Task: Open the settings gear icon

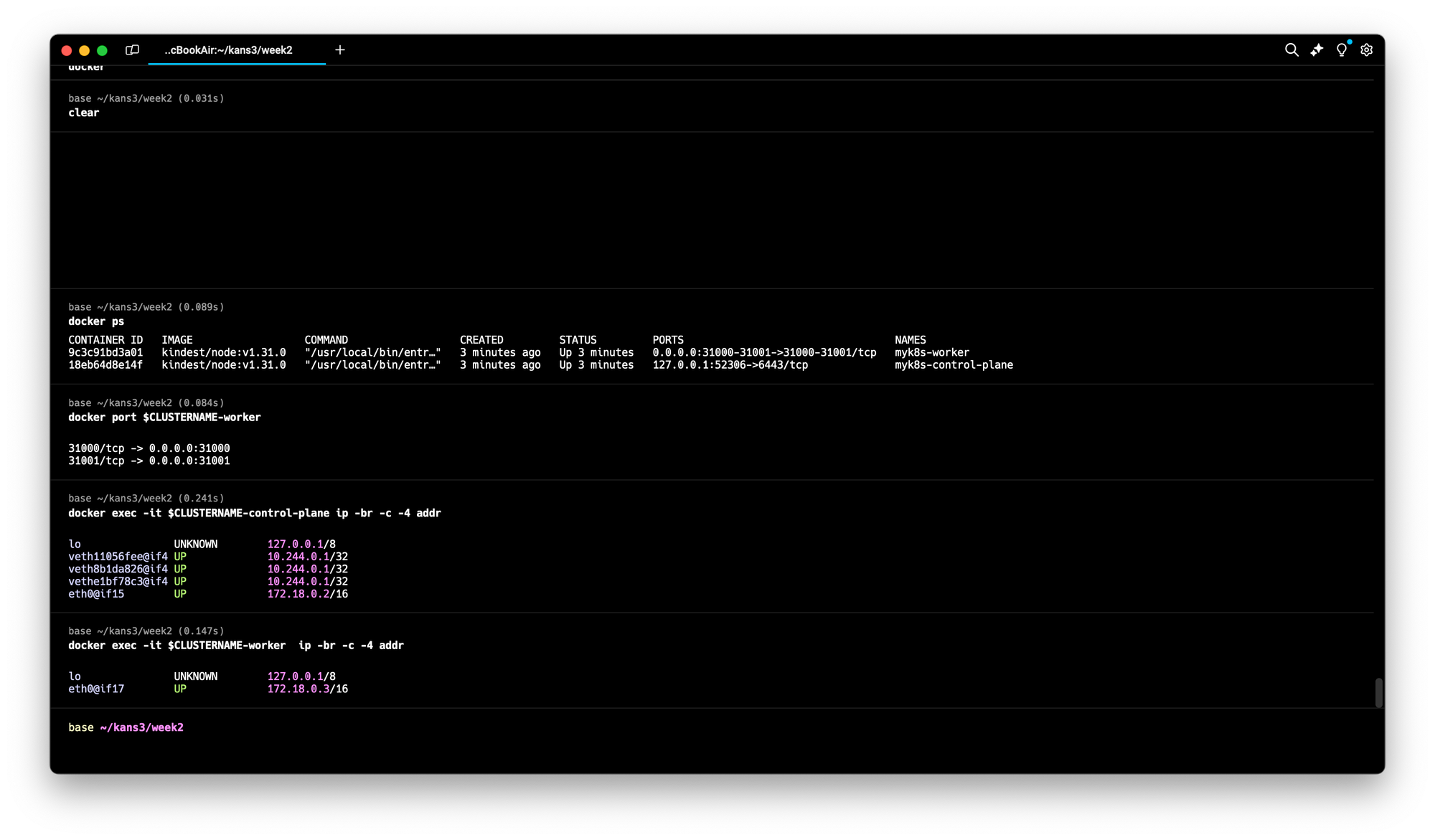Action: click(1367, 50)
